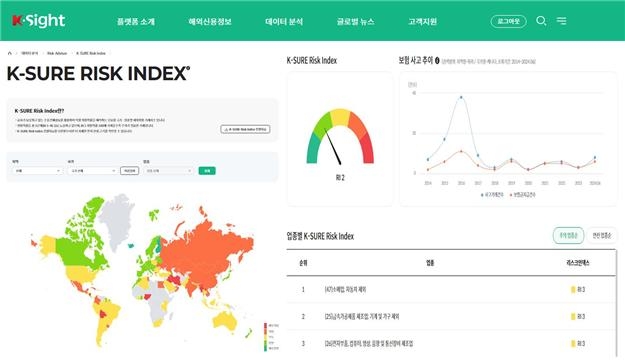Open the 데이터 분석 menu
The width and height of the screenshot is (625, 360).
tap(284, 22)
